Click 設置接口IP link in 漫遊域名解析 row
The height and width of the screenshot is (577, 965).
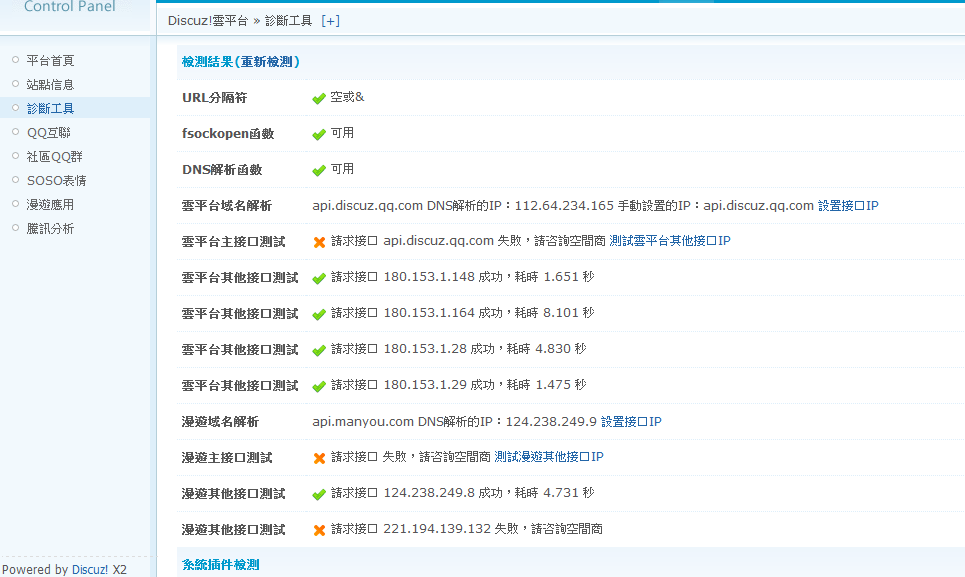(x=631, y=421)
